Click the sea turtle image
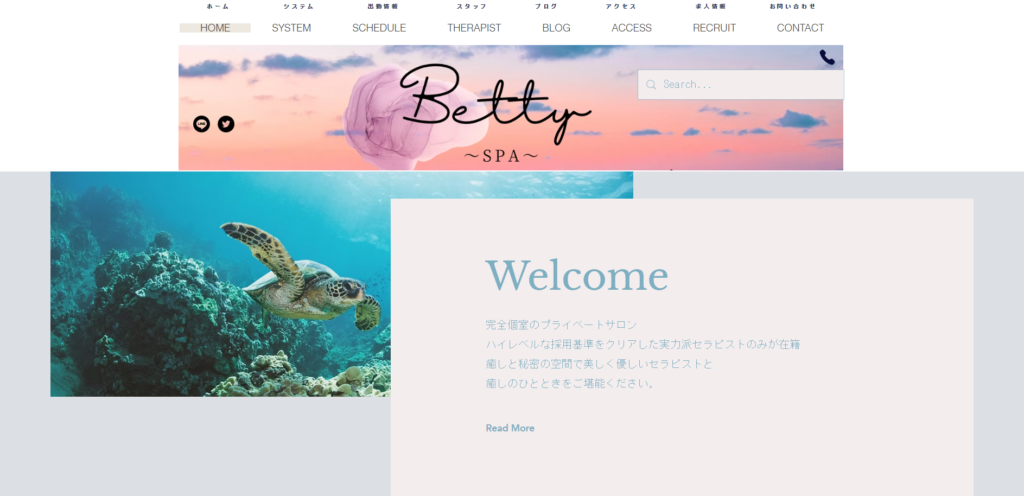 (x=221, y=284)
